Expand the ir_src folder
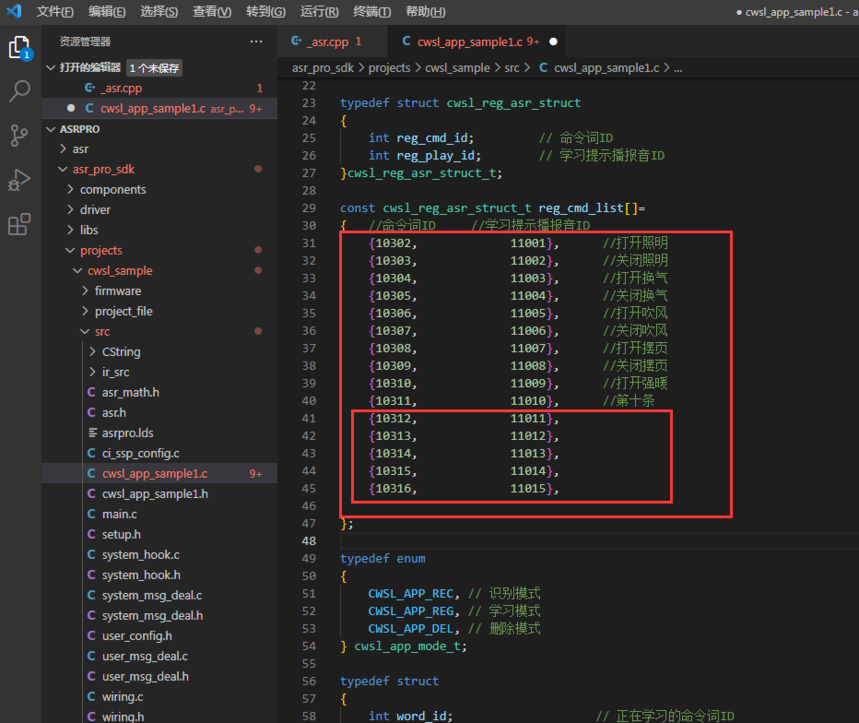 pyautogui.click(x=92, y=372)
